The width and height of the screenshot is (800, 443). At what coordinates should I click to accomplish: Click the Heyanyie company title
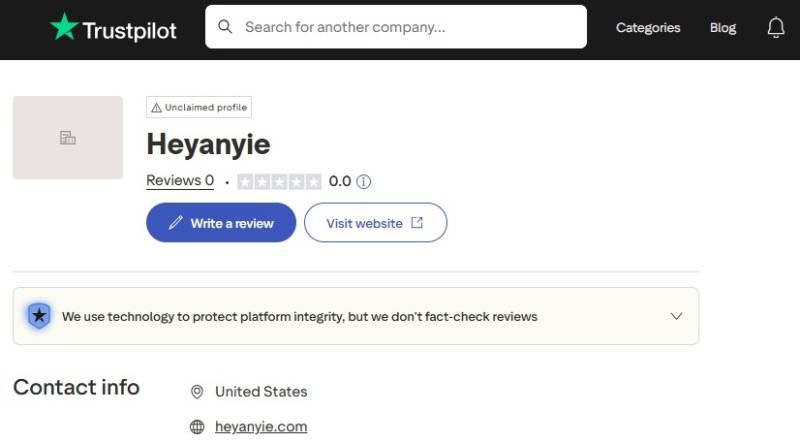click(208, 144)
